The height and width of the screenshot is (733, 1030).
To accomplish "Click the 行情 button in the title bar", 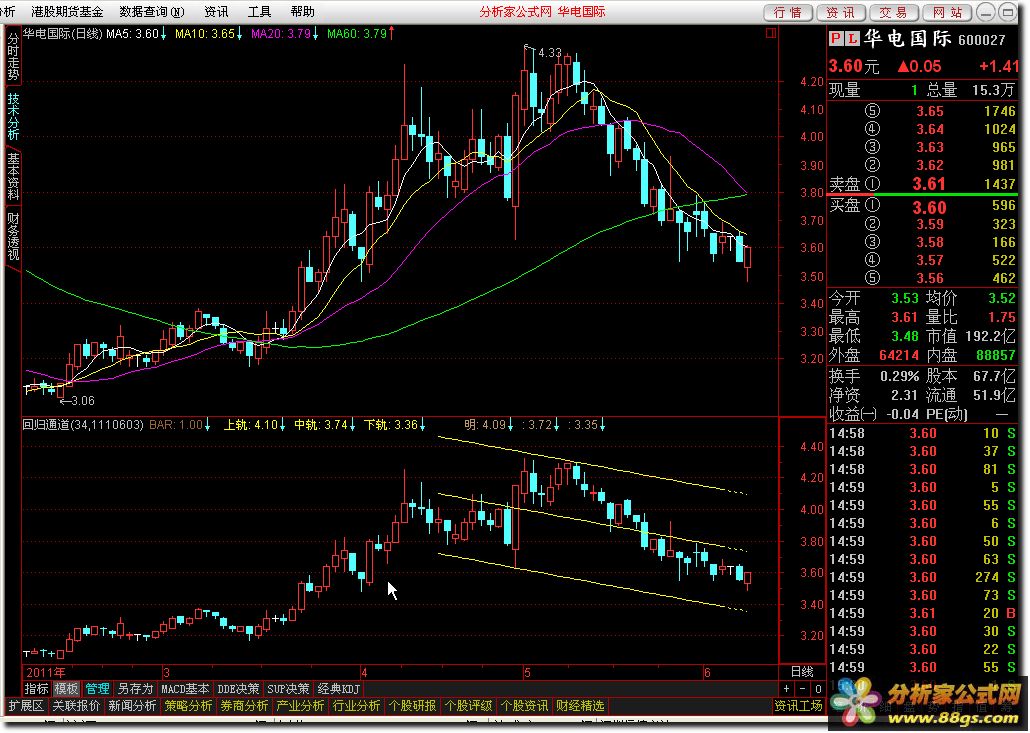I will pos(788,12).
